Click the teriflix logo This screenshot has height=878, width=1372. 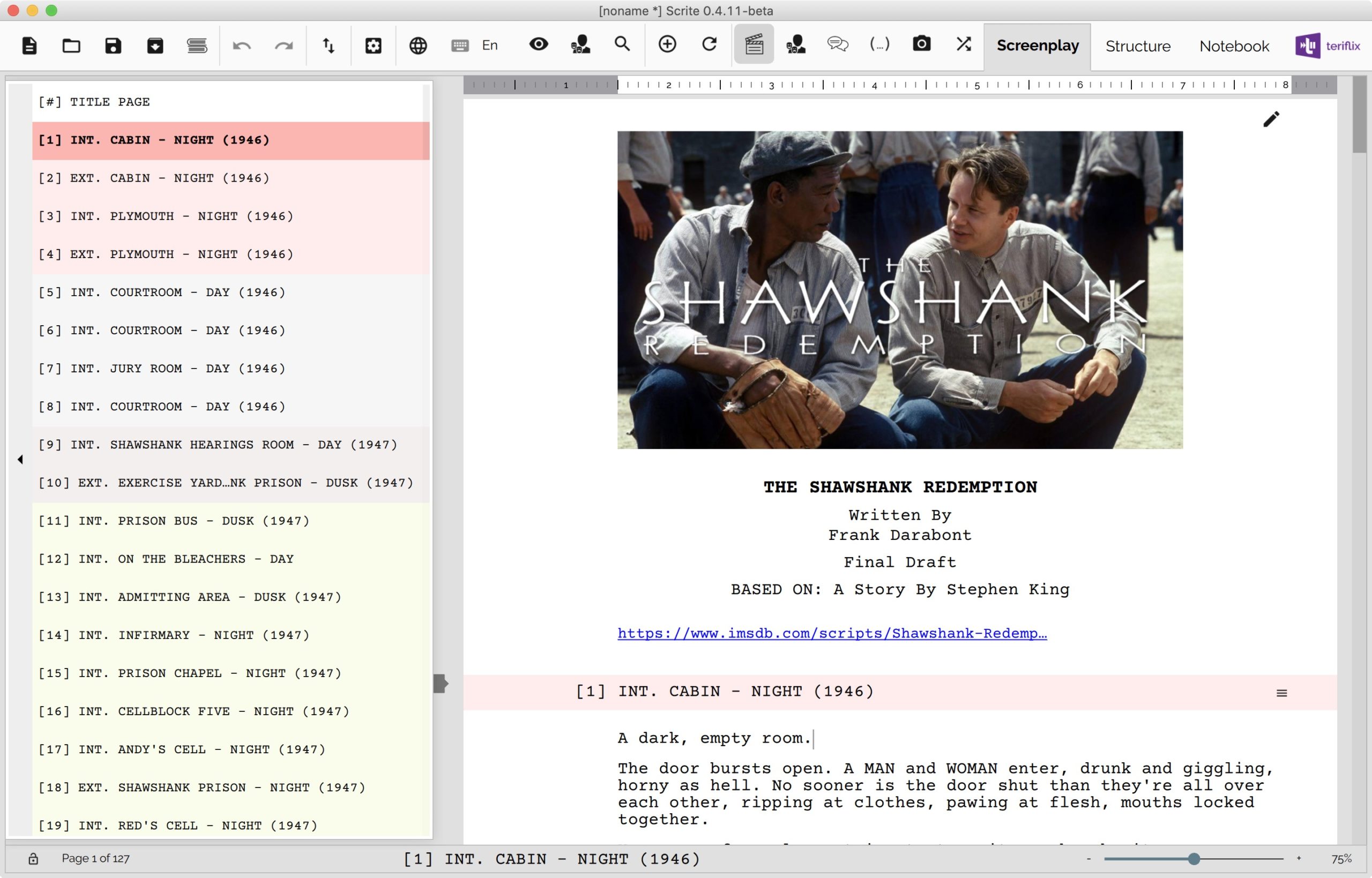(1328, 46)
